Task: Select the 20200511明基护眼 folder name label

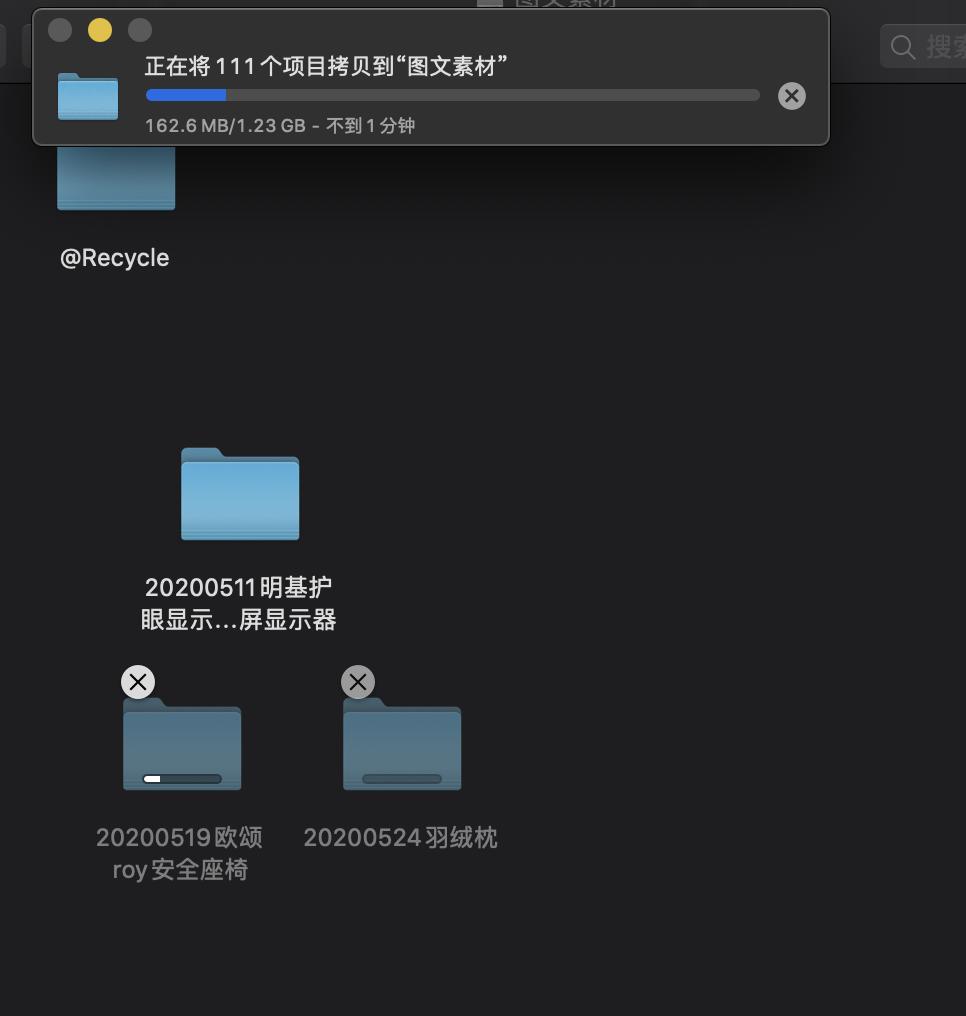Action: (x=238, y=603)
